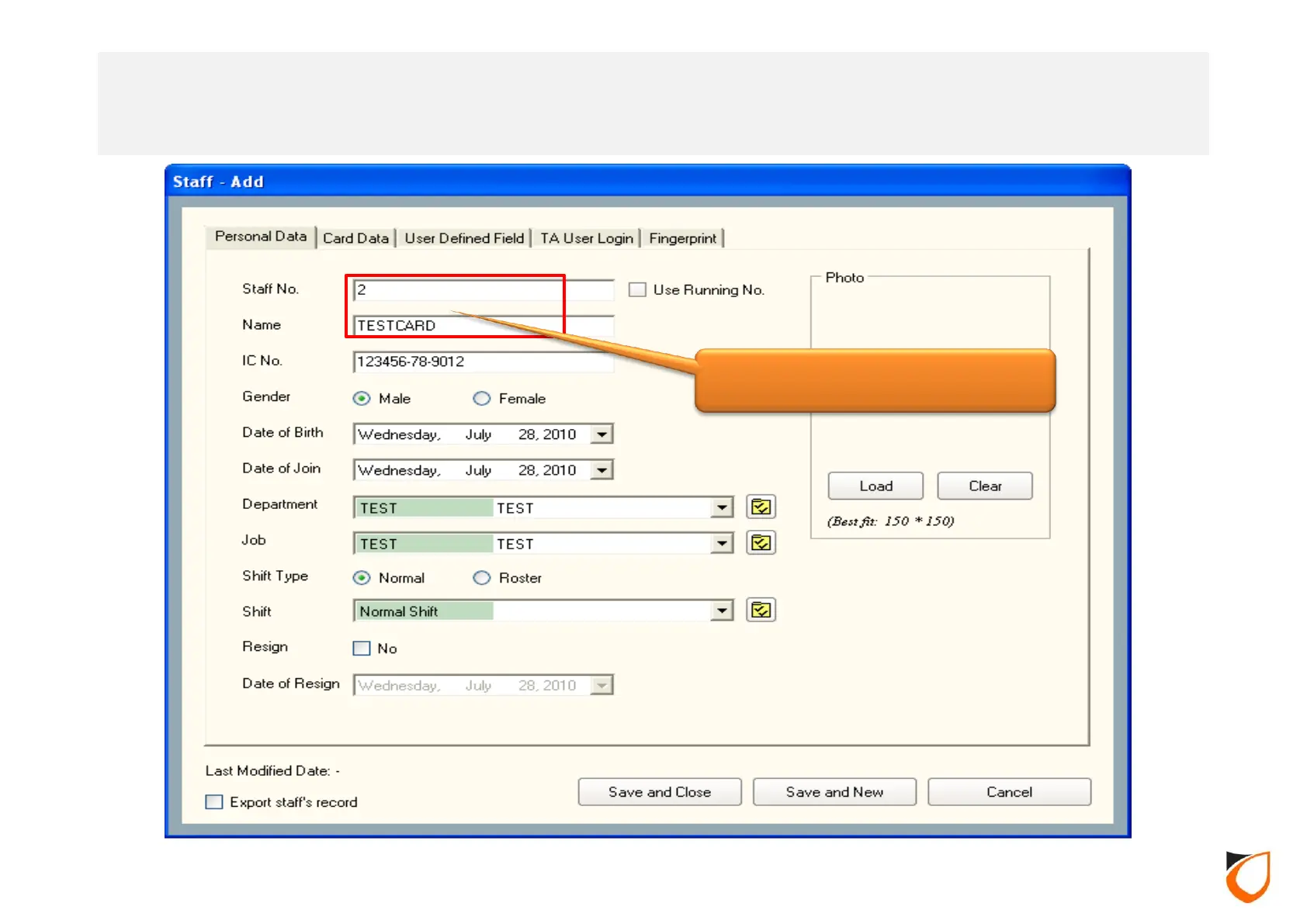Enable Use Running No. checkbox
Image resolution: width=1307 pixels, height=924 pixels.
(637, 290)
